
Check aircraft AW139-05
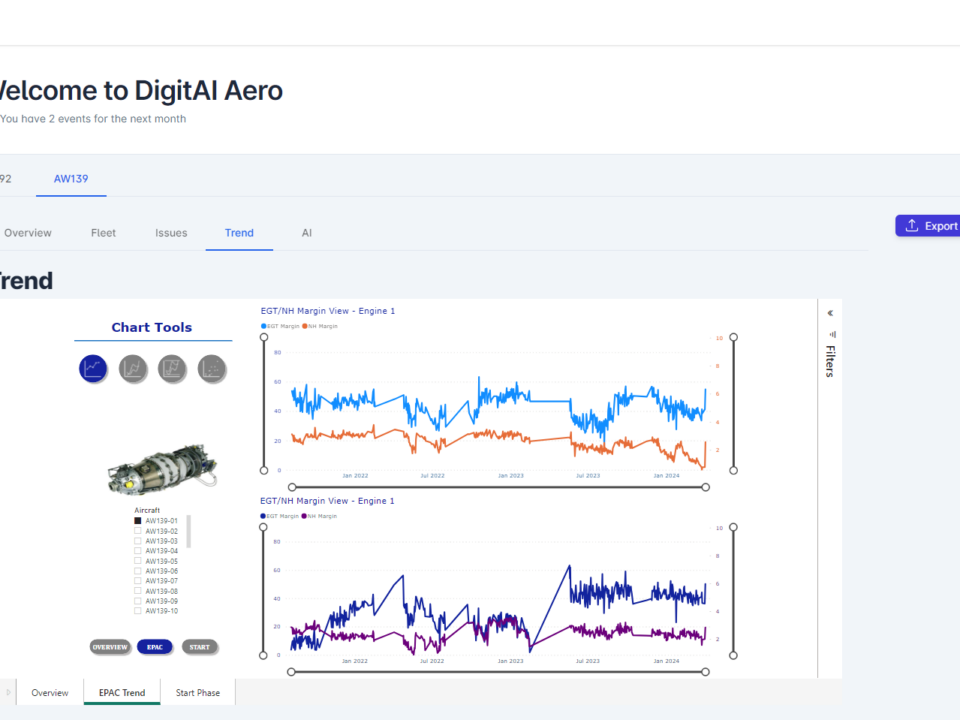[138, 561]
